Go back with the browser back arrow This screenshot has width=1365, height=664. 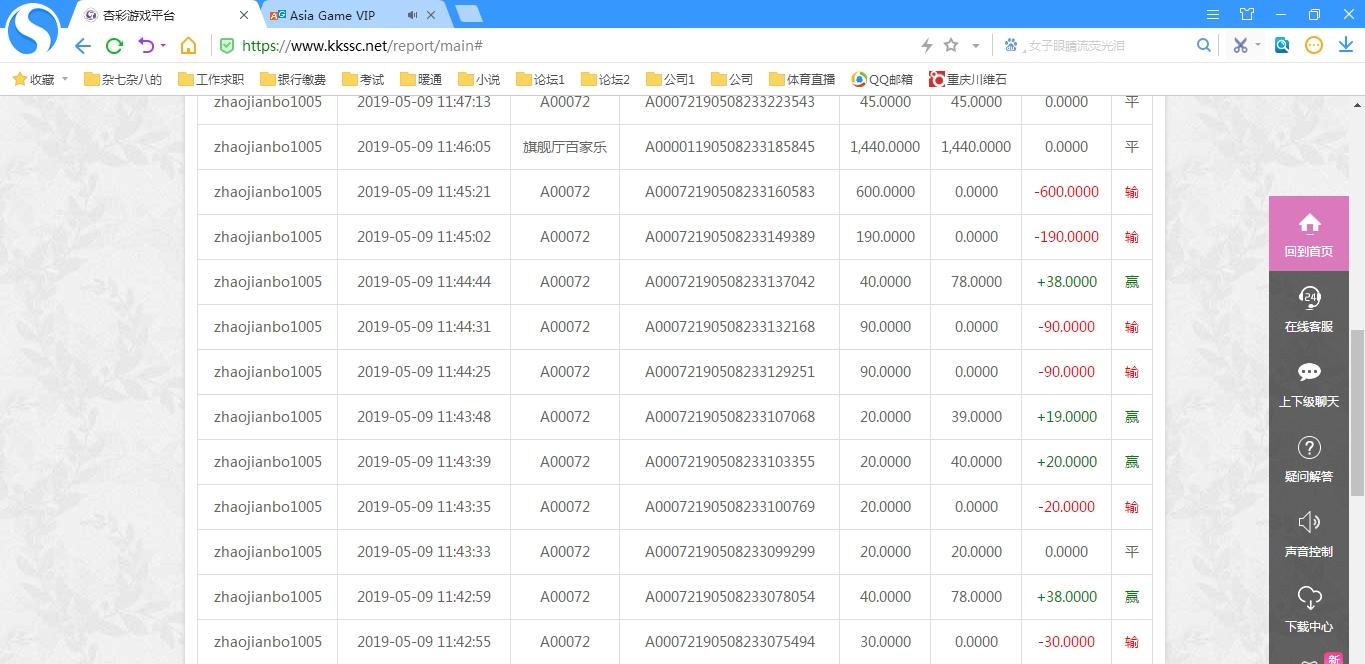pos(83,46)
